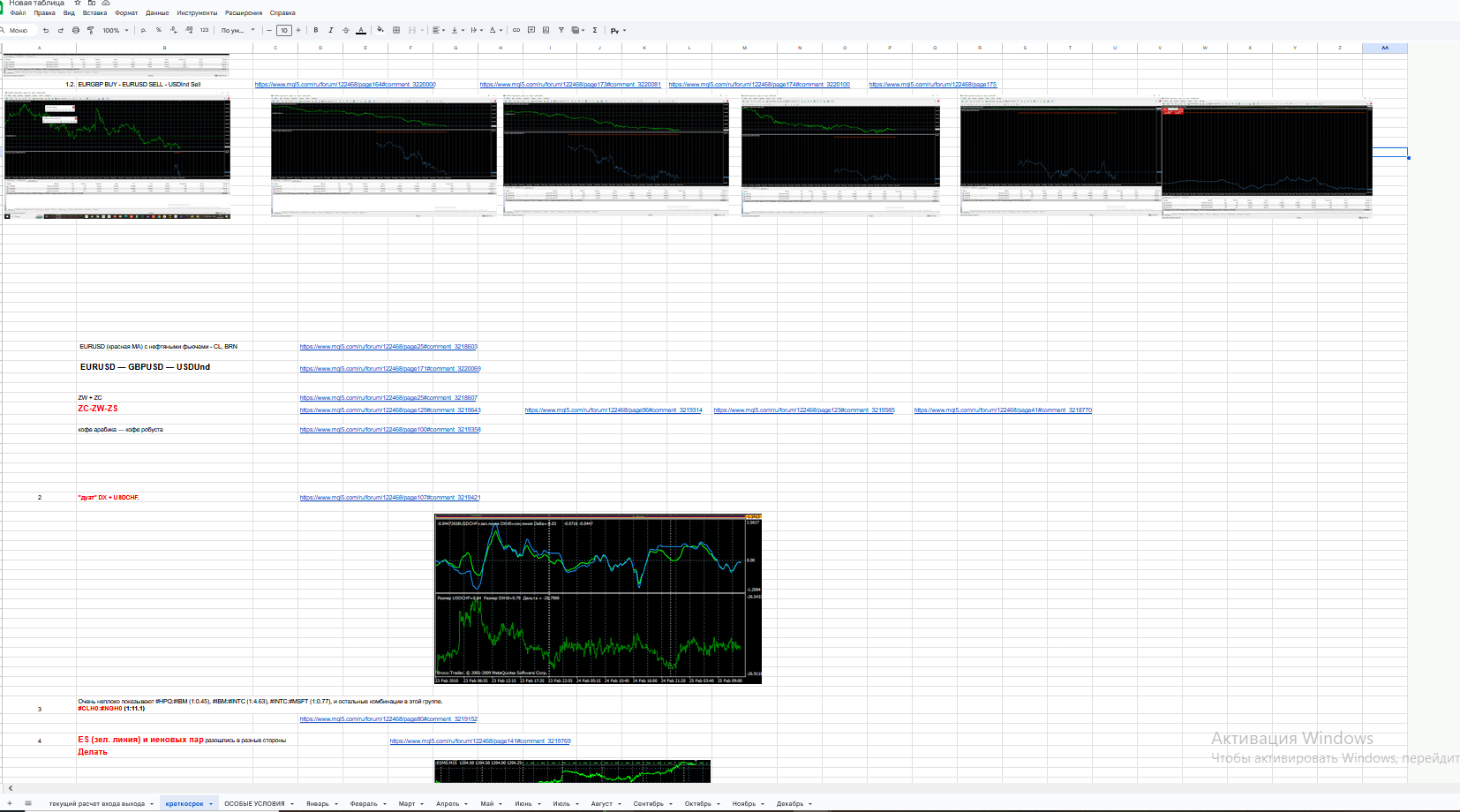1460x812 pixels.
Task: Open the Вид menu
Action: click(69, 13)
